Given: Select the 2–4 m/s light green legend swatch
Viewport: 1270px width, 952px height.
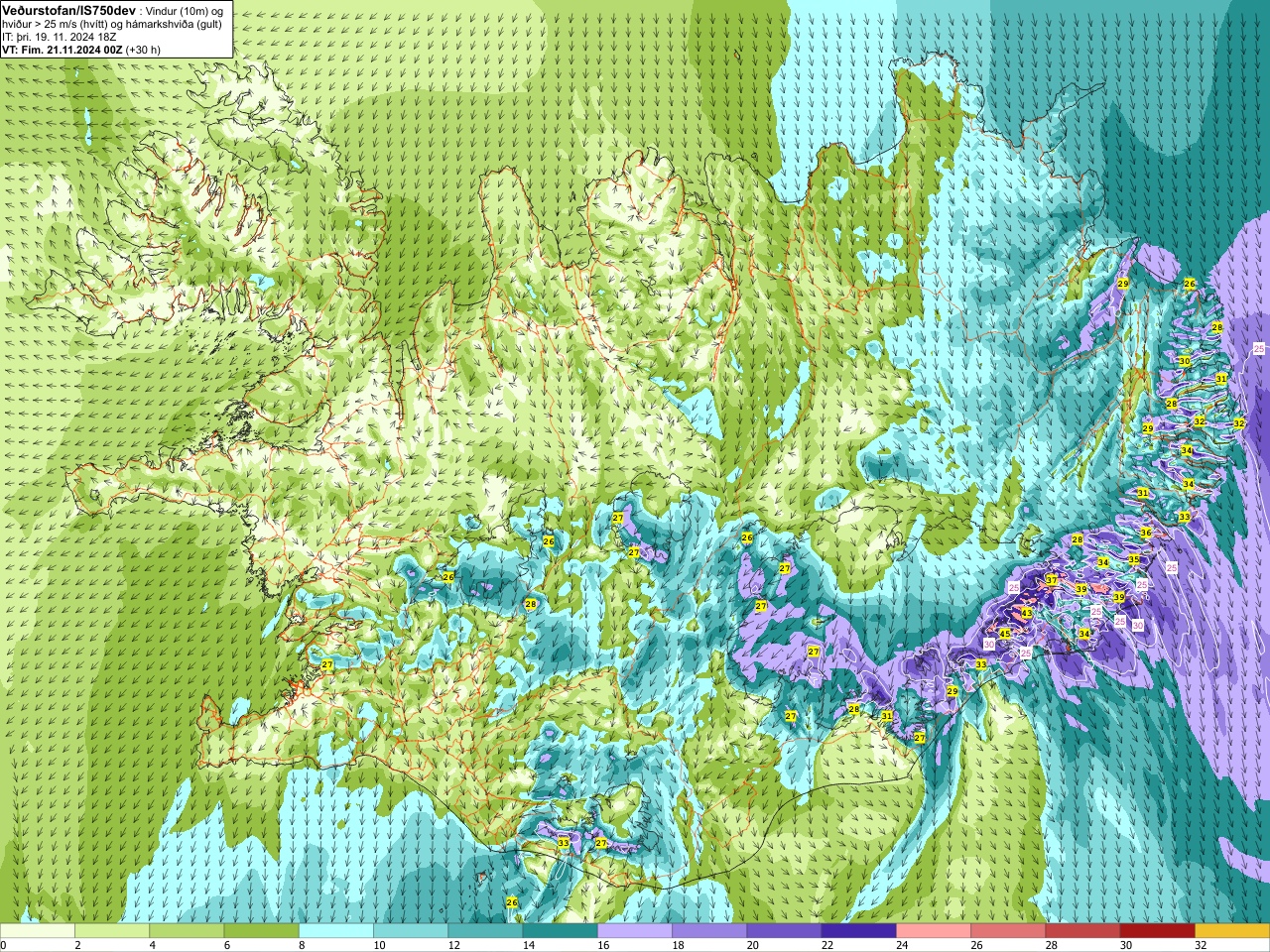Looking at the screenshot, I should tap(112, 931).
